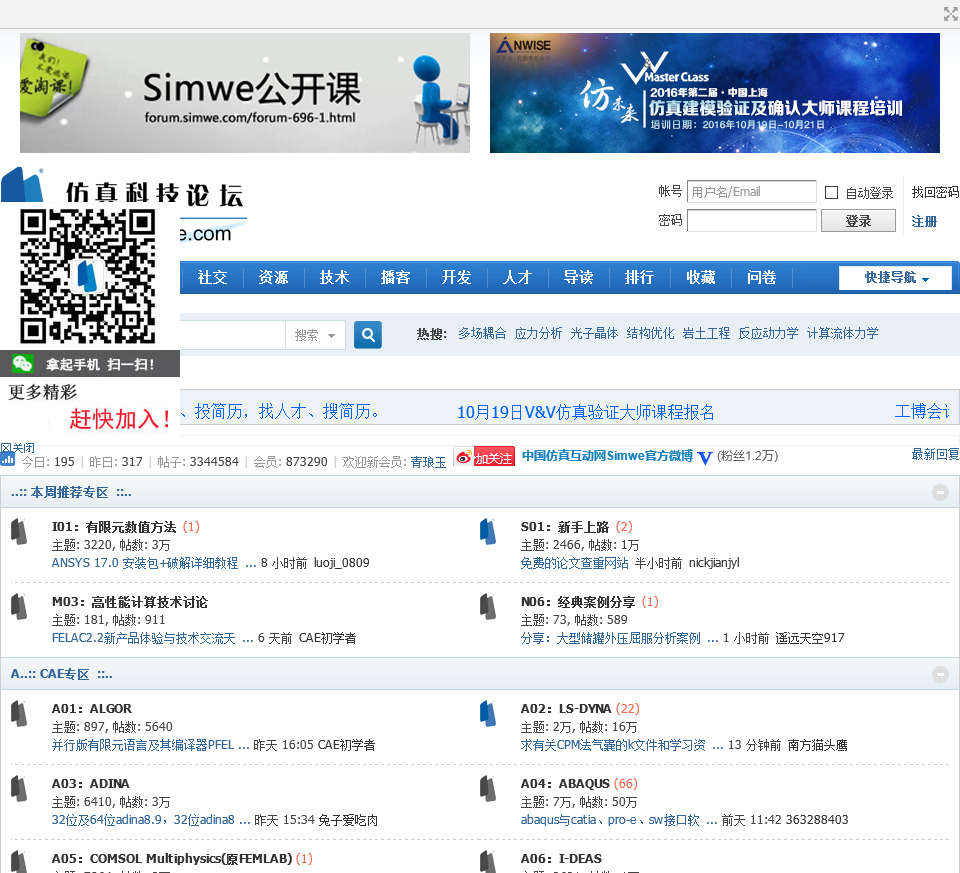Screen dimensions: 960x873
Task: Click hot search term 应力分析
Action: pos(538,334)
